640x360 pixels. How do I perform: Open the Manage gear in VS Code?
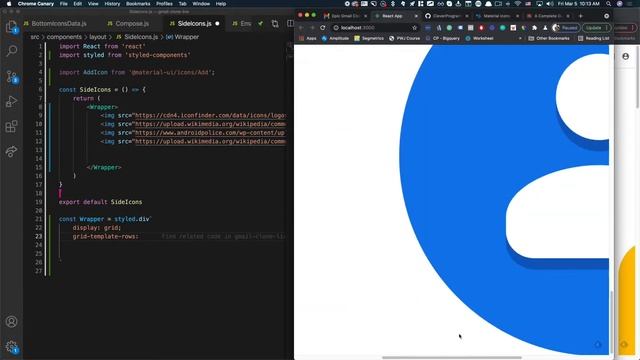[11, 347]
